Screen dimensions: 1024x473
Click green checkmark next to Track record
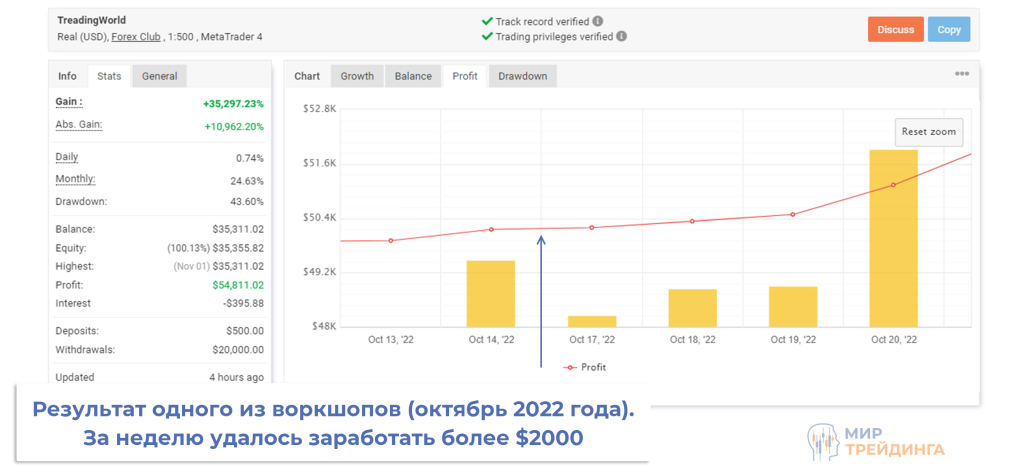[x=487, y=20]
